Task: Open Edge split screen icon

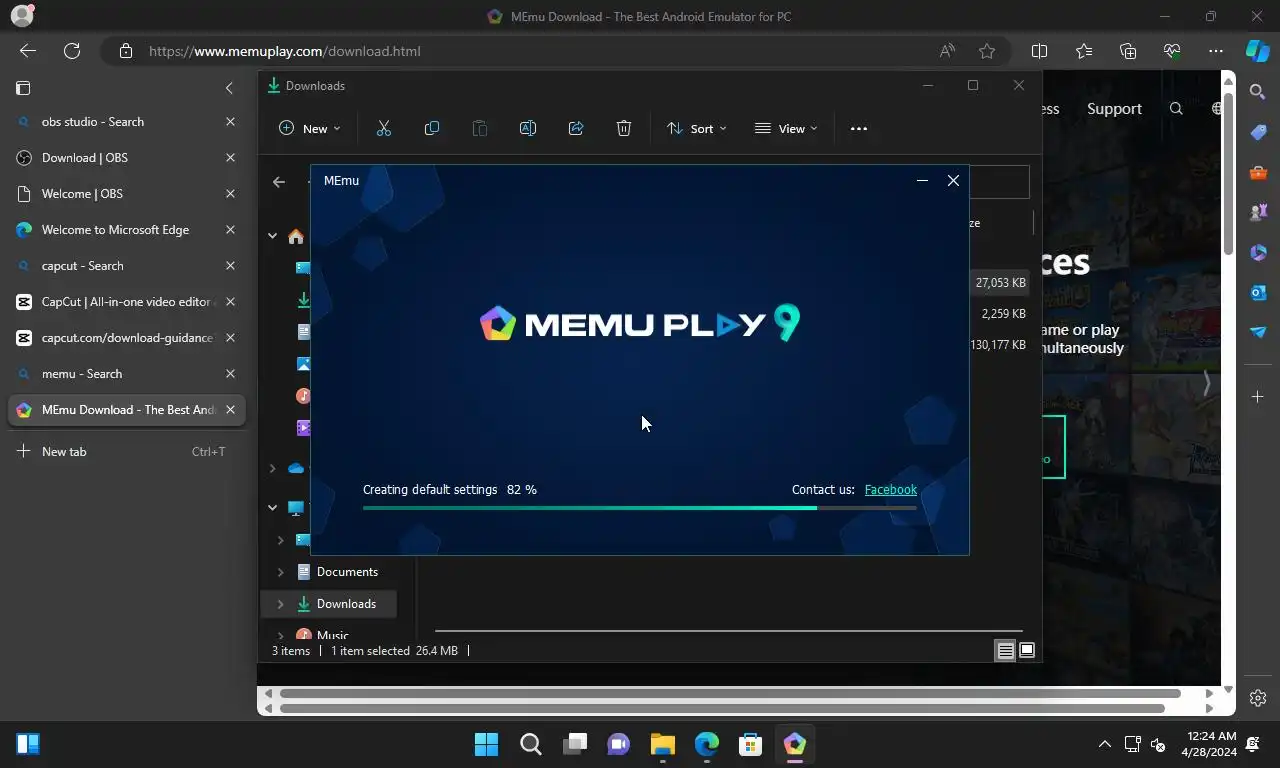Action: point(1039,51)
